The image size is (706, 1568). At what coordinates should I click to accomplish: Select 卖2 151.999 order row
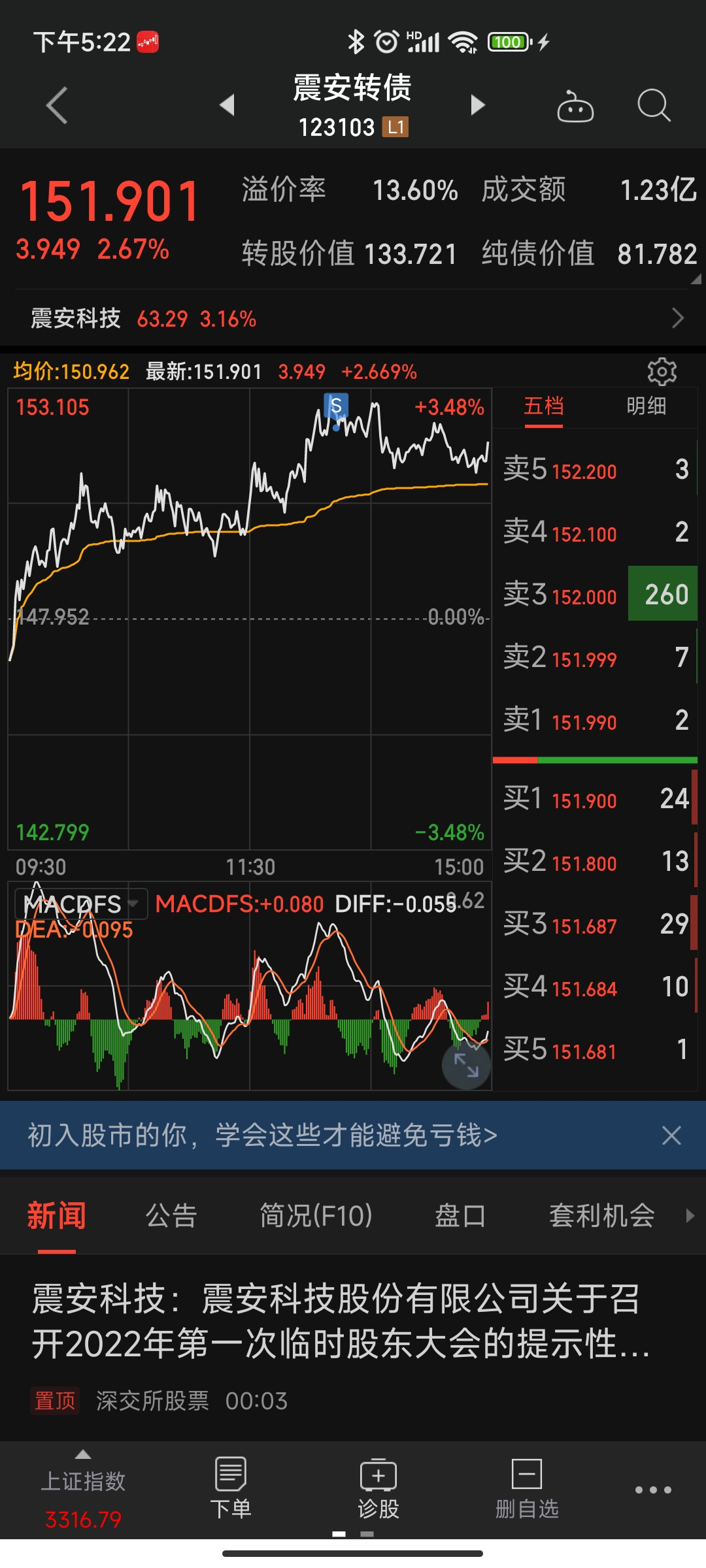point(595,657)
